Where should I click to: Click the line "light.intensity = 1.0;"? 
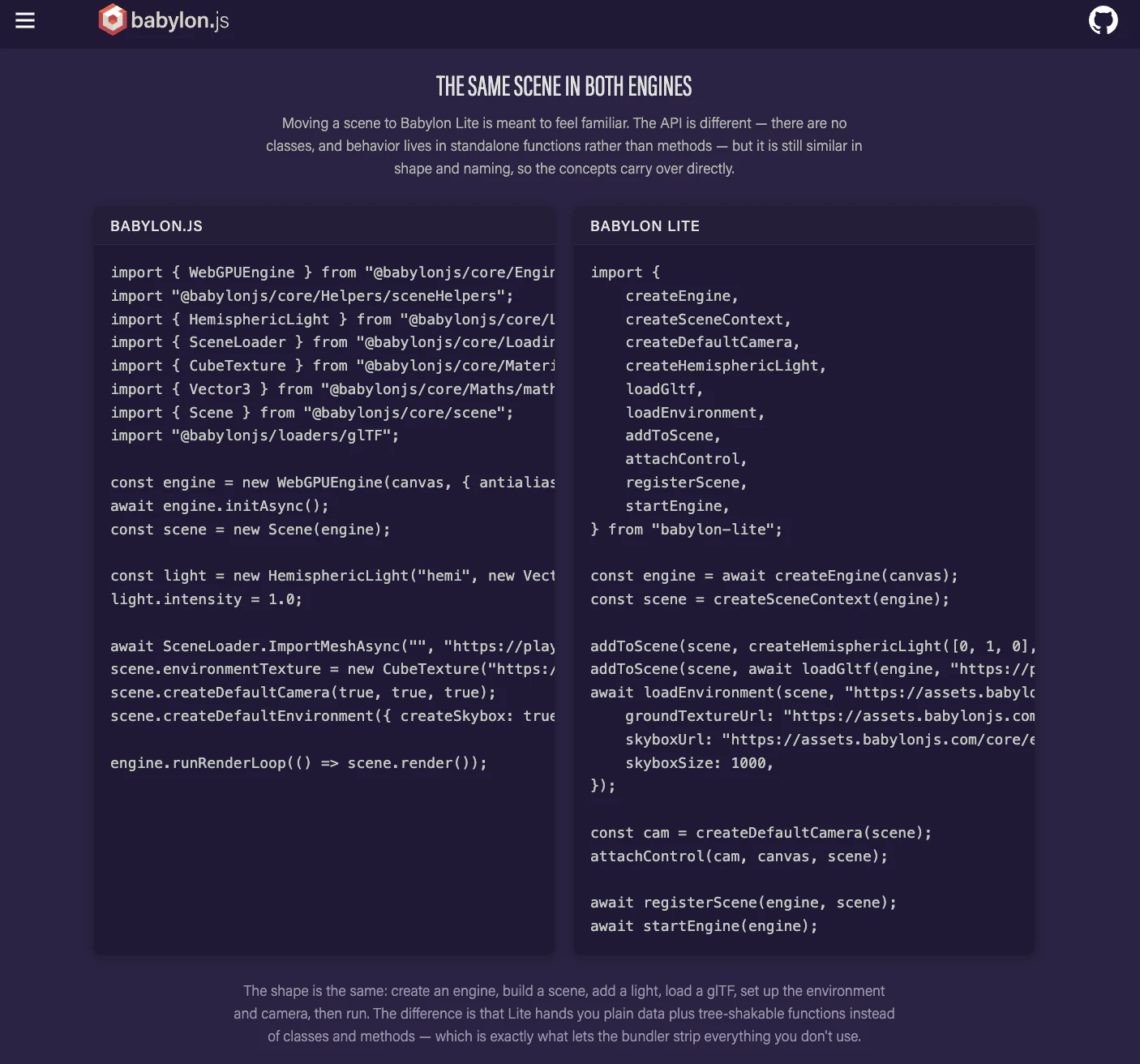pyautogui.click(x=207, y=599)
